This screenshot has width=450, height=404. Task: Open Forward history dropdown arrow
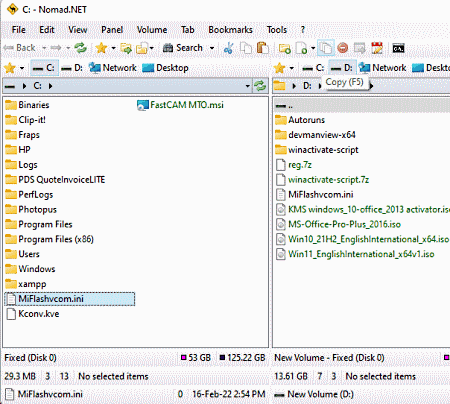coord(68,48)
